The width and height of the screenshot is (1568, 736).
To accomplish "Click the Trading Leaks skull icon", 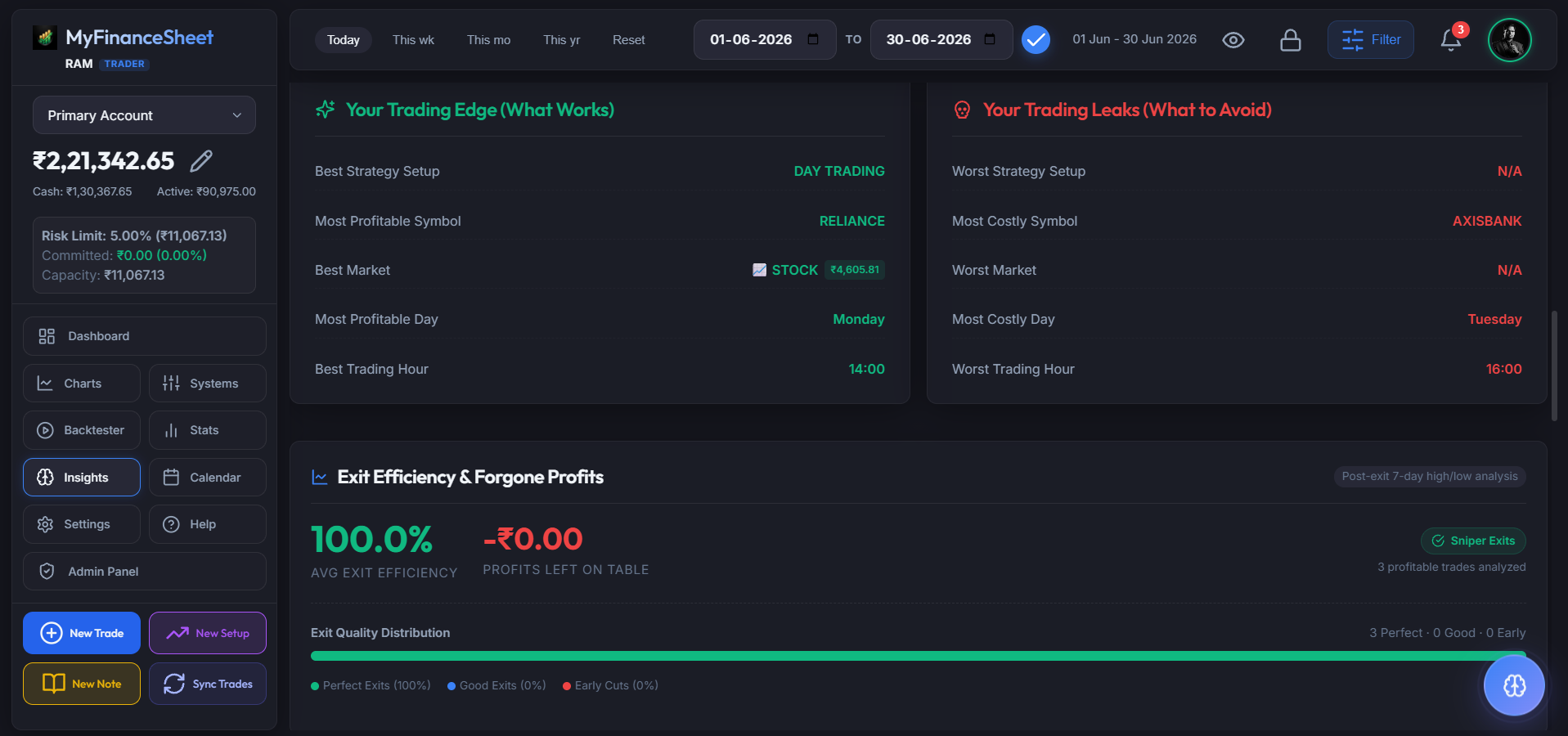I will [x=963, y=110].
